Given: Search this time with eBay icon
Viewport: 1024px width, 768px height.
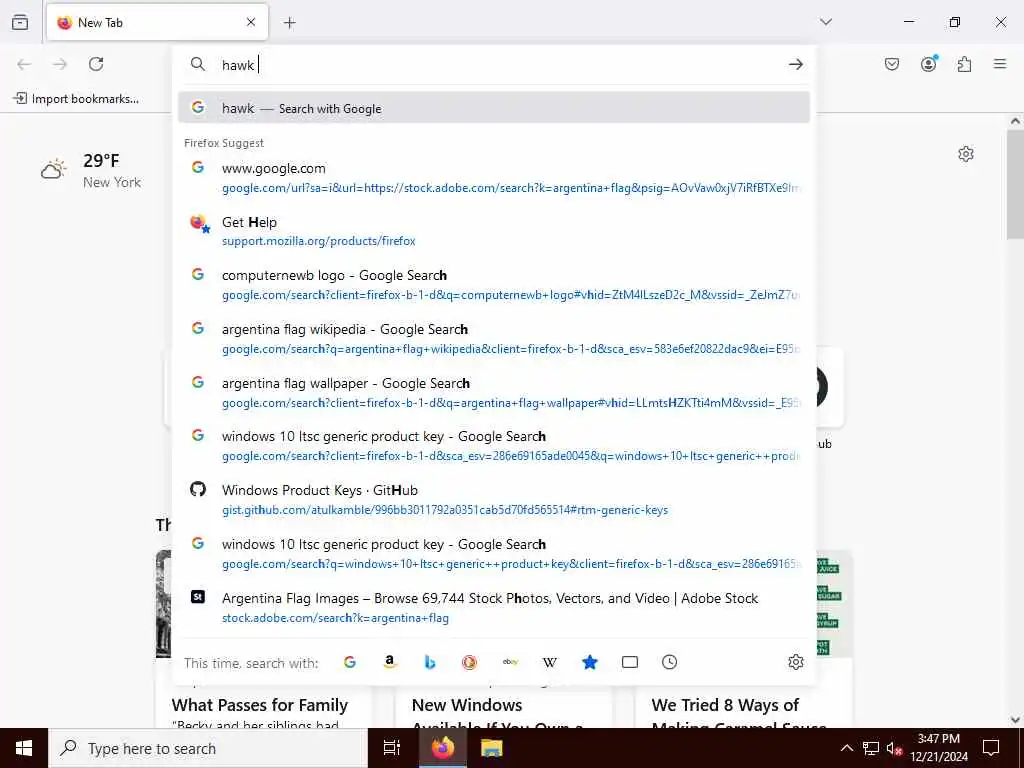Looking at the screenshot, I should (510, 662).
